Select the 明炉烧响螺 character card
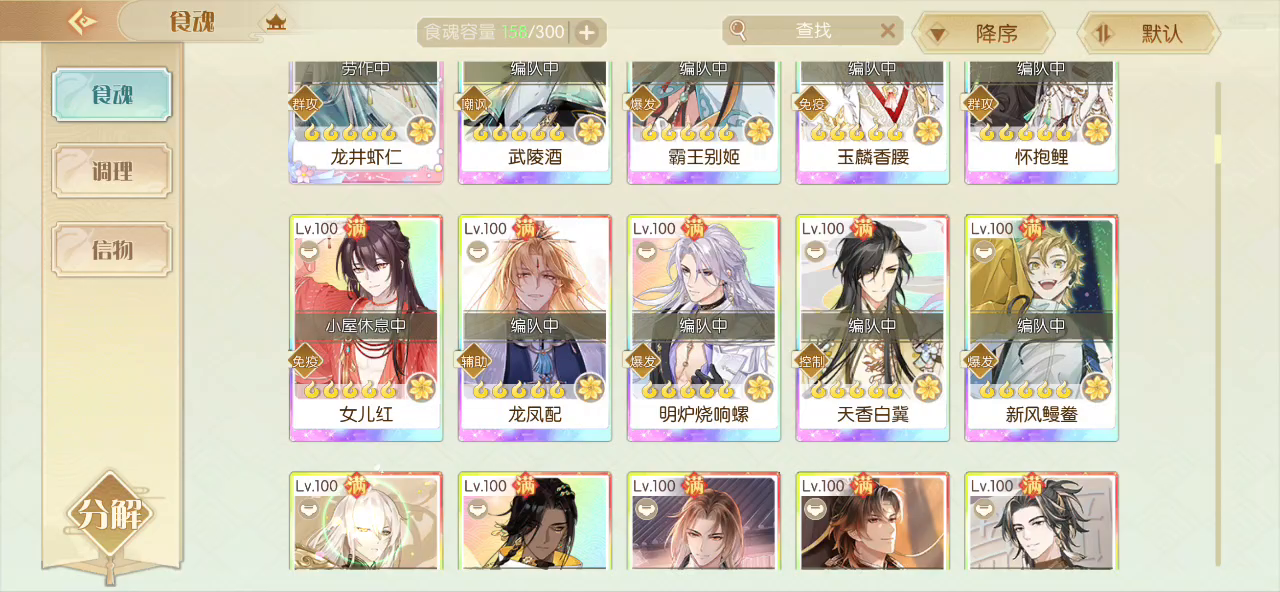The width and height of the screenshot is (1280, 592). coord(704,328)
